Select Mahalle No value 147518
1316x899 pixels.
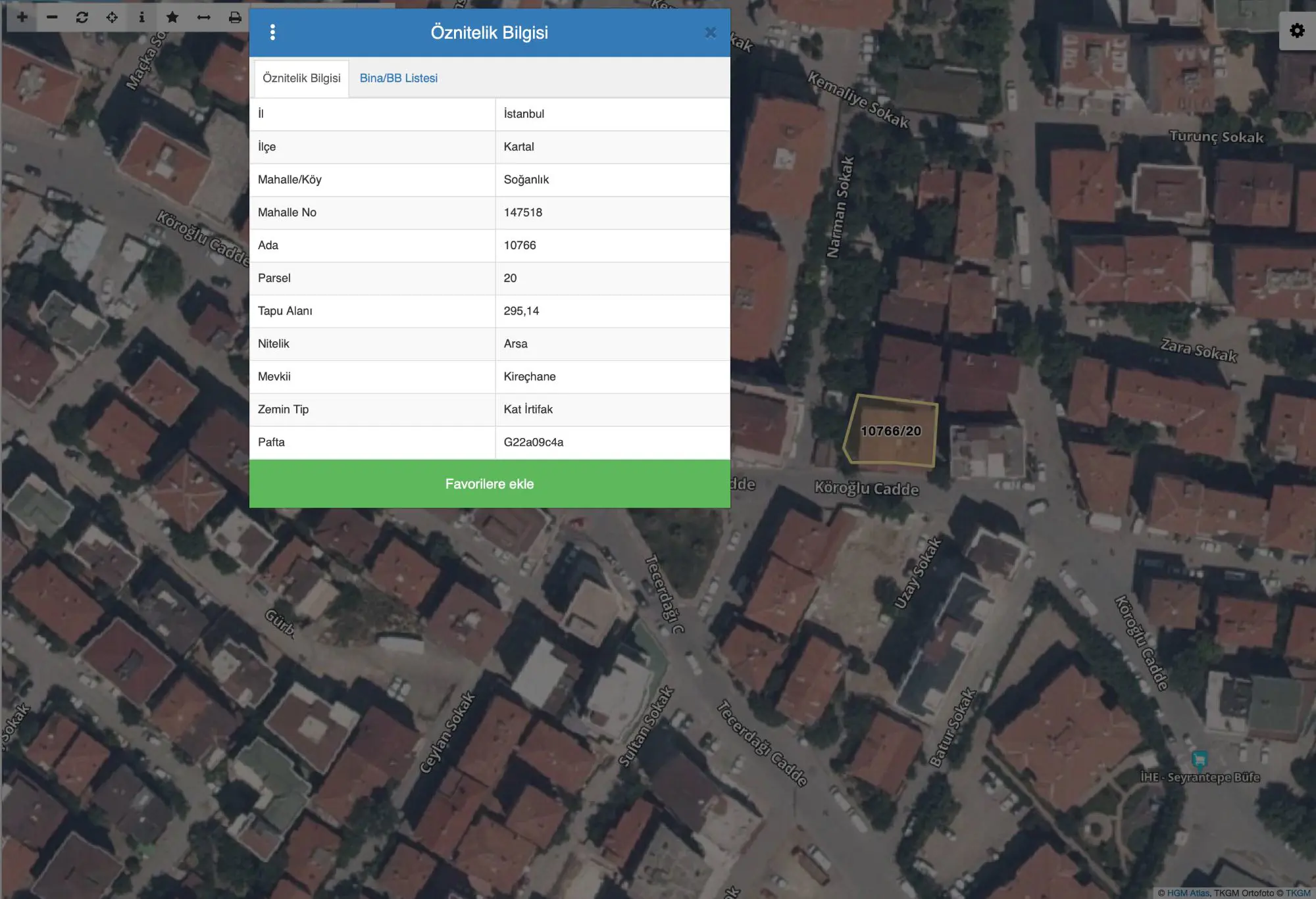pyautogui.click(x=613, y=212)
